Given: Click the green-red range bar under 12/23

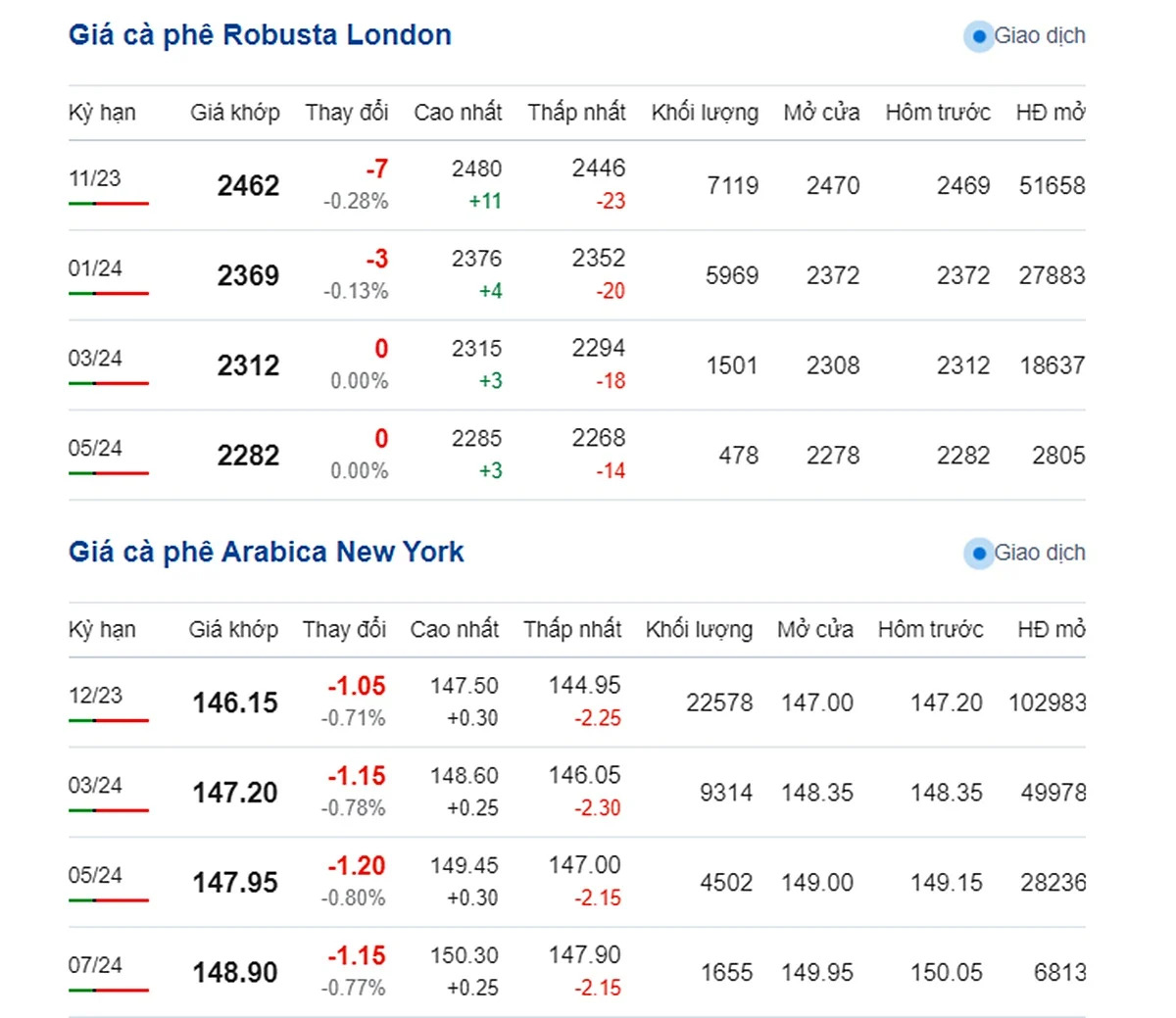Looking at the screenshot, I should (108, 721).
